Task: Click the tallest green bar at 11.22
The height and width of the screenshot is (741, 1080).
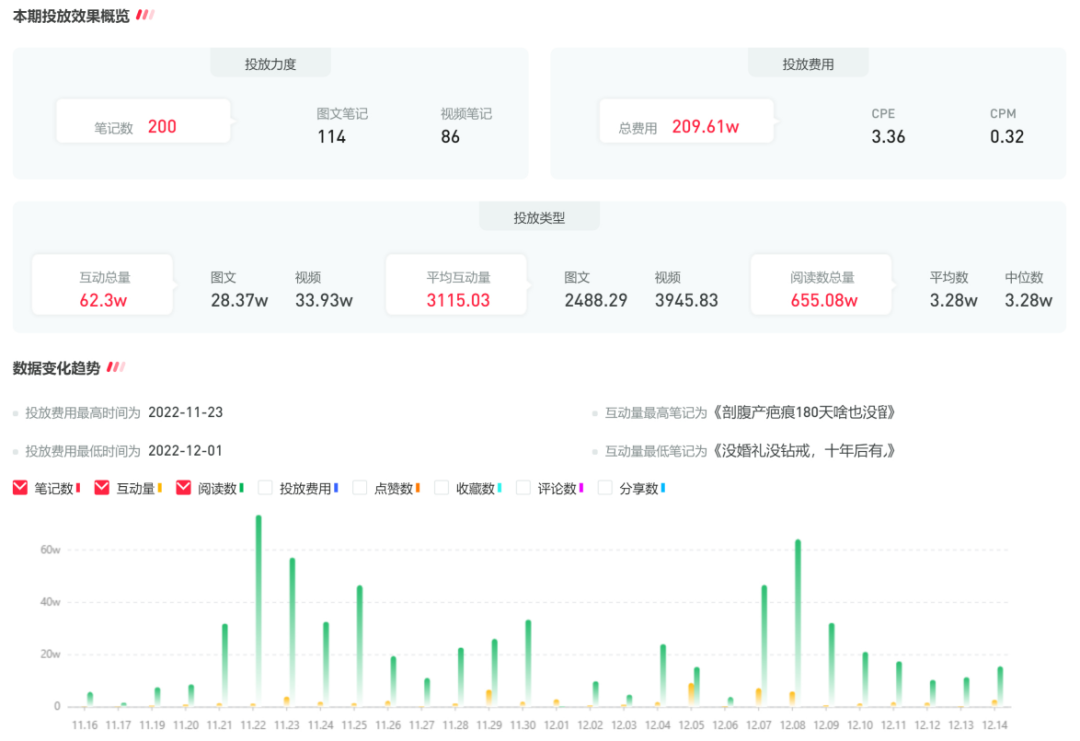Action: tap(259, 610)
